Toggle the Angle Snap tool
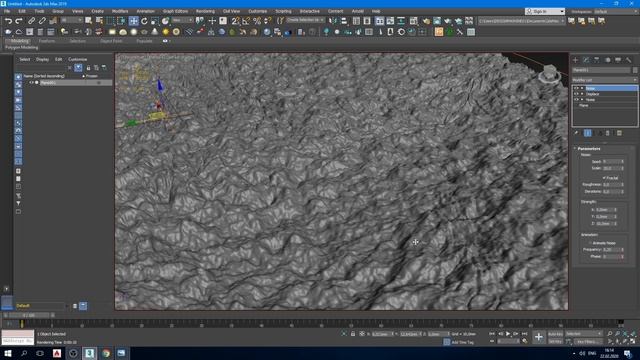Image resolution: width=640 pixels, height=360 pixels. pos(246,21)
